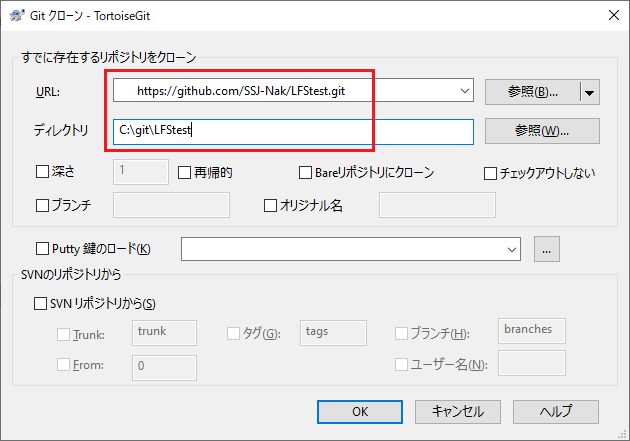
Task: Click the URL field with LFStest.git
Action: point(293,91)
